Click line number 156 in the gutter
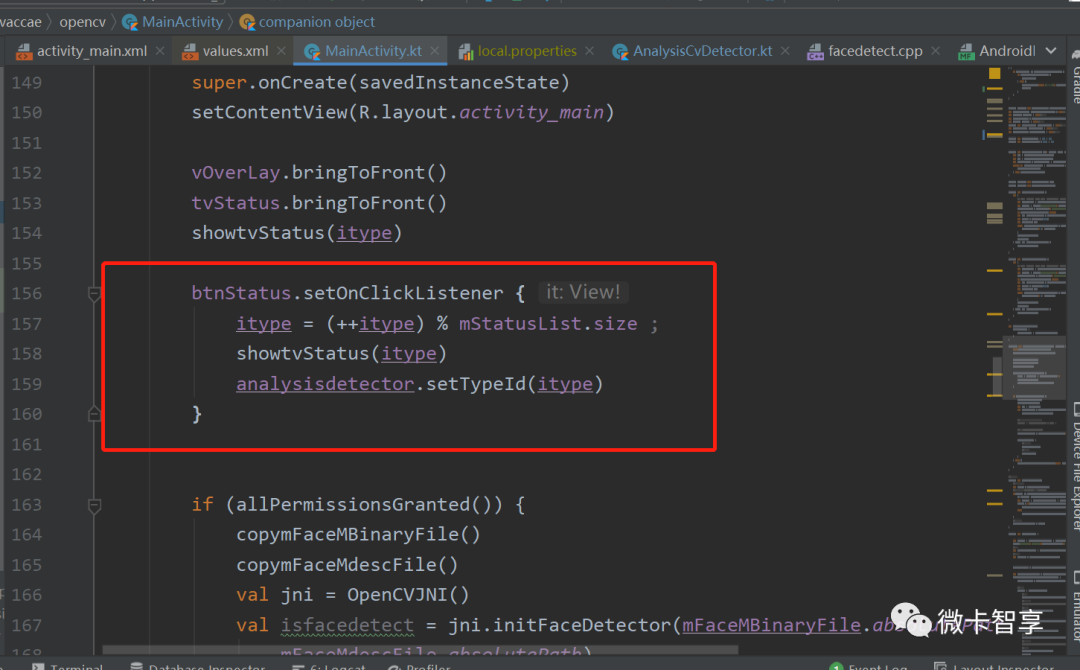The image size is (1080, 670). coord(27,293)
